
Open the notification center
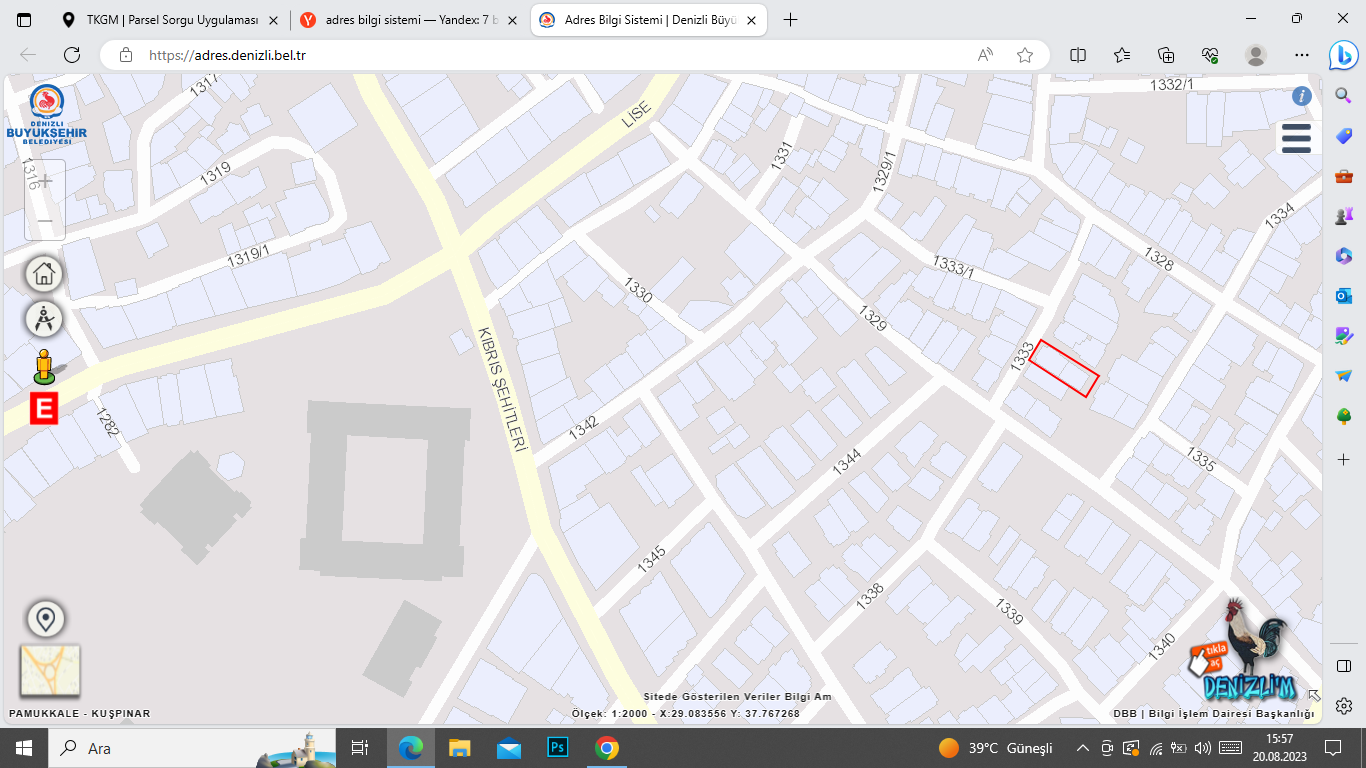pyautogui.click(x=1332, y=748)
